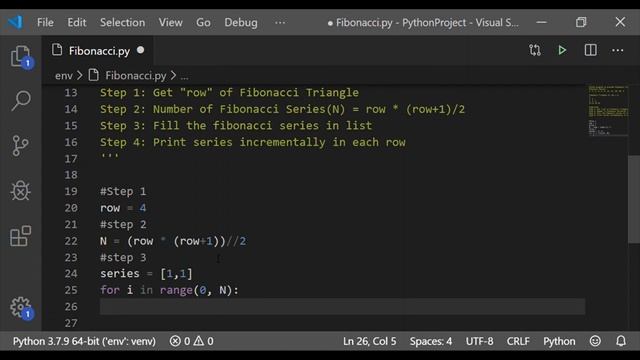Click the unsaved dot on Fibonacci.py tab
The image size is (640, 360).
pyautogui.click(x=140, y=50)
